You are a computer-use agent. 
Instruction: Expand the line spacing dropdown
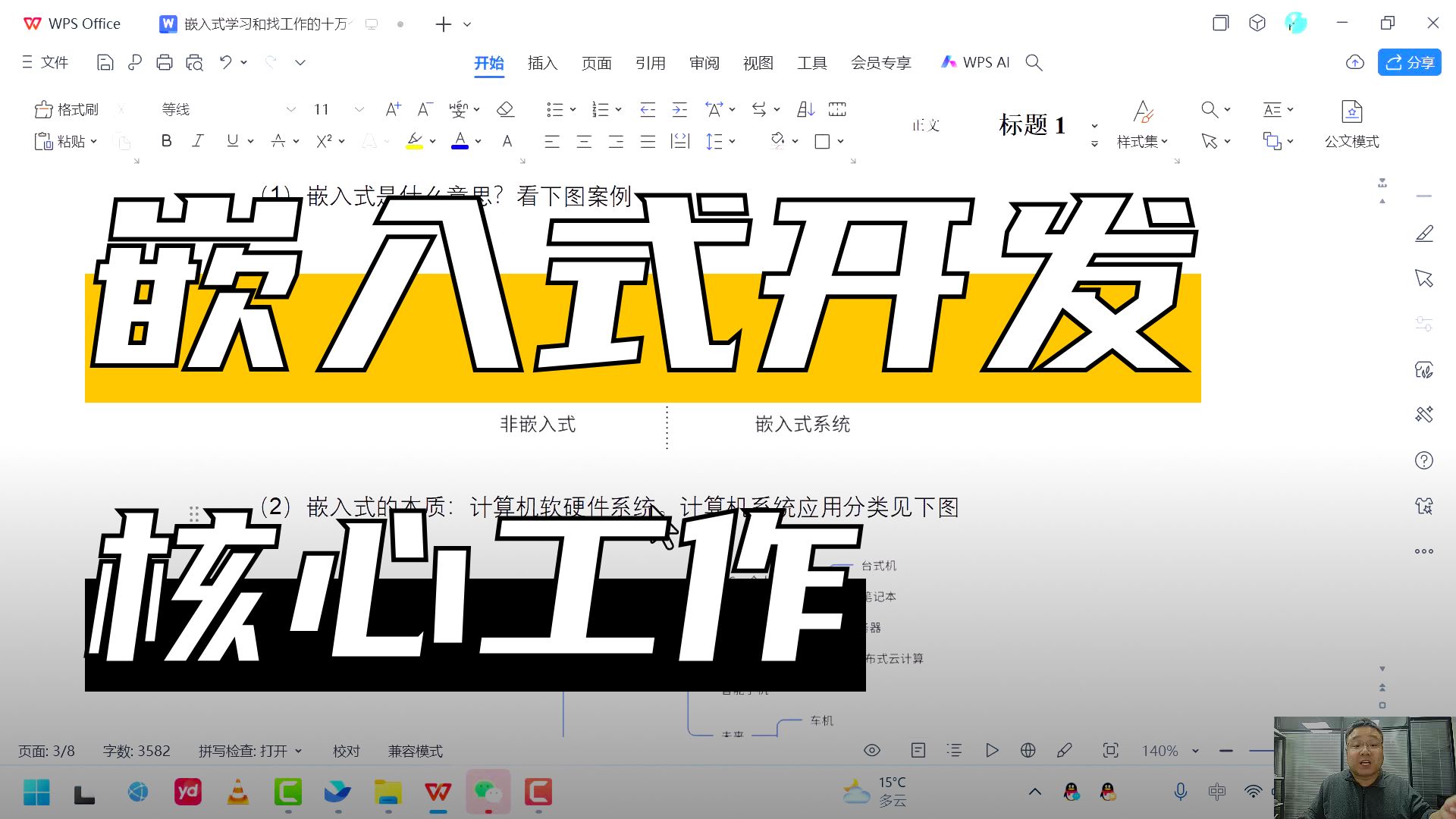(x=732, y=142)
